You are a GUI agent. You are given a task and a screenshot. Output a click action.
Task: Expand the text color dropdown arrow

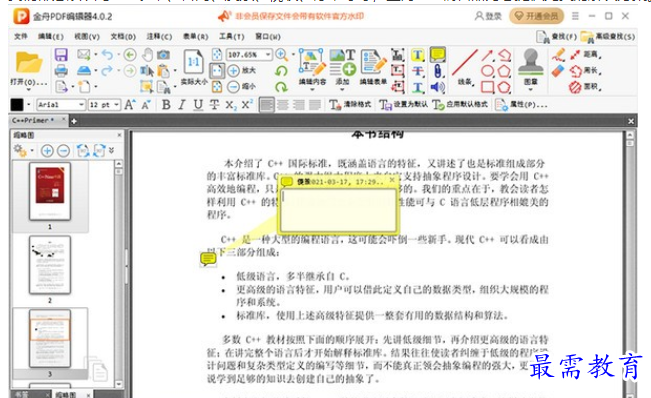(x=29, y=105)
